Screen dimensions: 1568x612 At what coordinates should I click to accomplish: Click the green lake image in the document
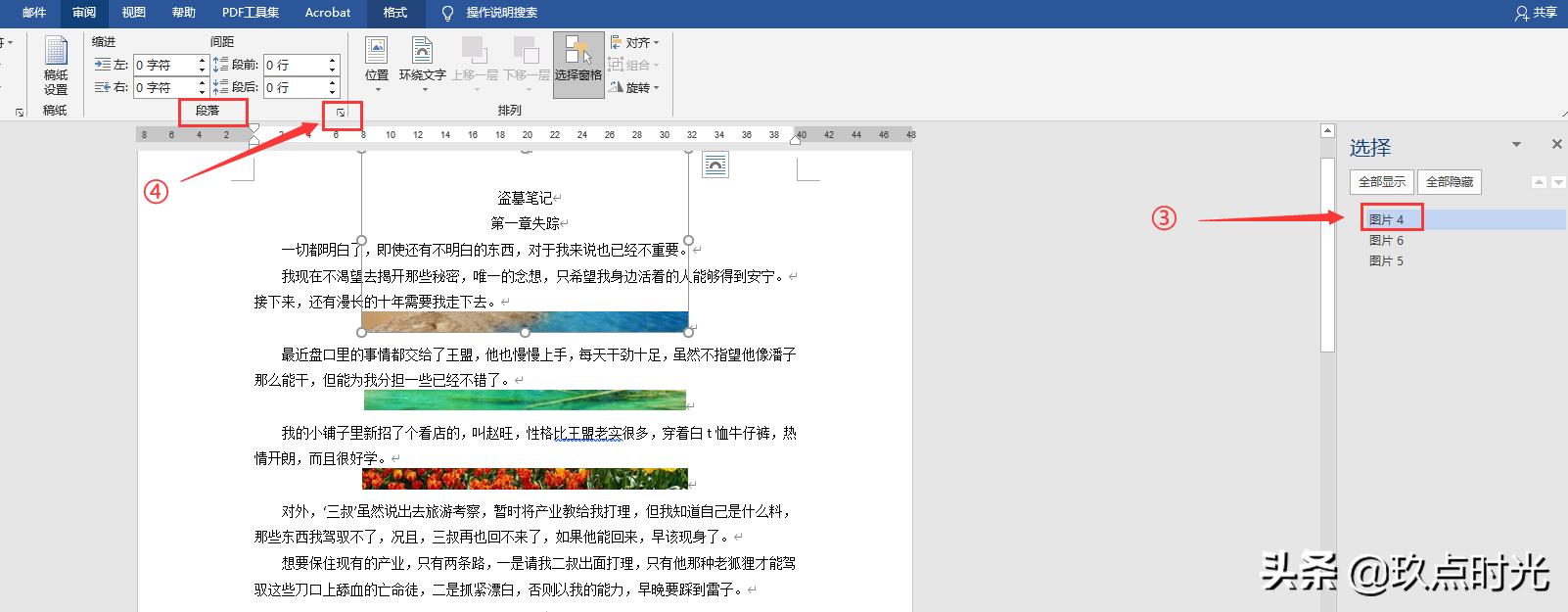point(525,400)
